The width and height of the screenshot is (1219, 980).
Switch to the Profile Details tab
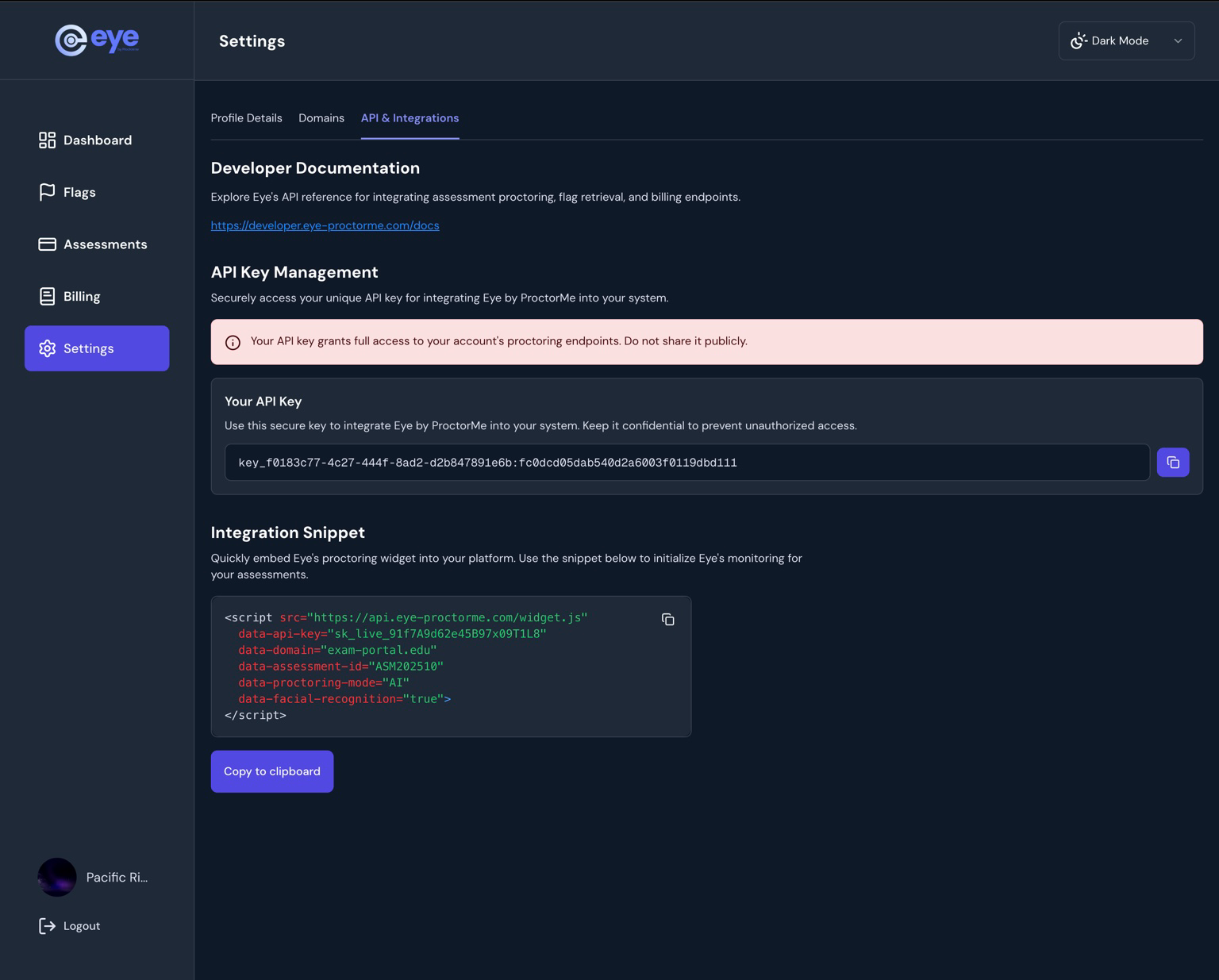[246, 117]
